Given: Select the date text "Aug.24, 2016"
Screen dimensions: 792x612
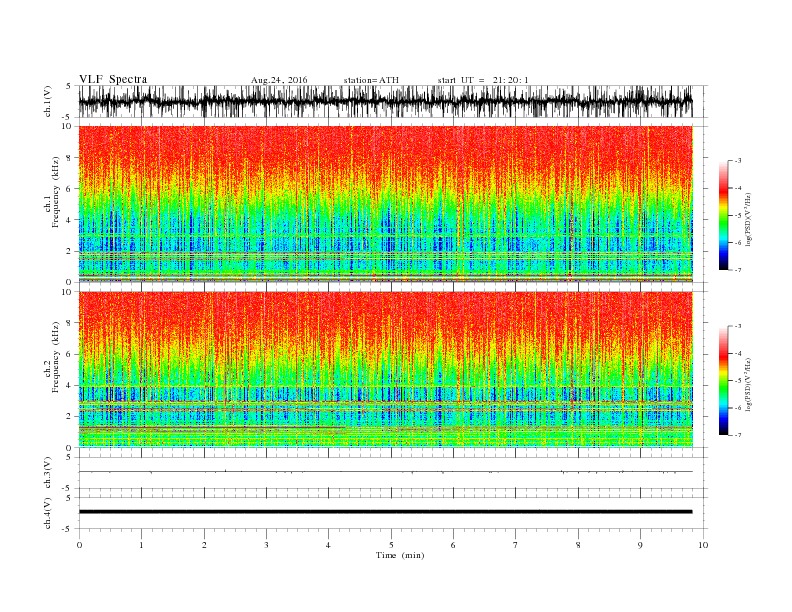Looking at the screenshot, I should (279, 80).
